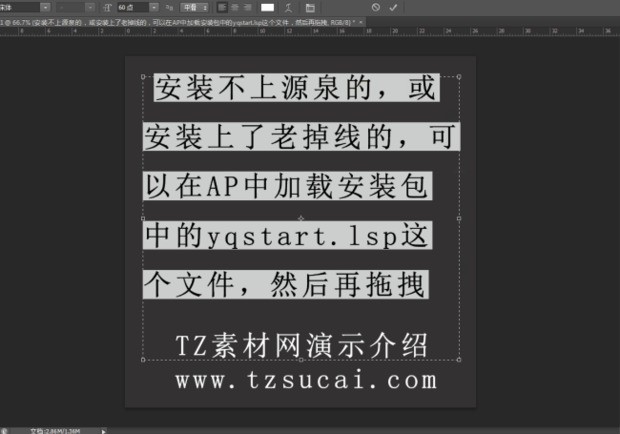Screen dimensions: 620x434
Task: Click in the highlighted line '安装不上源泉的，或'
Action: [297, 87]
